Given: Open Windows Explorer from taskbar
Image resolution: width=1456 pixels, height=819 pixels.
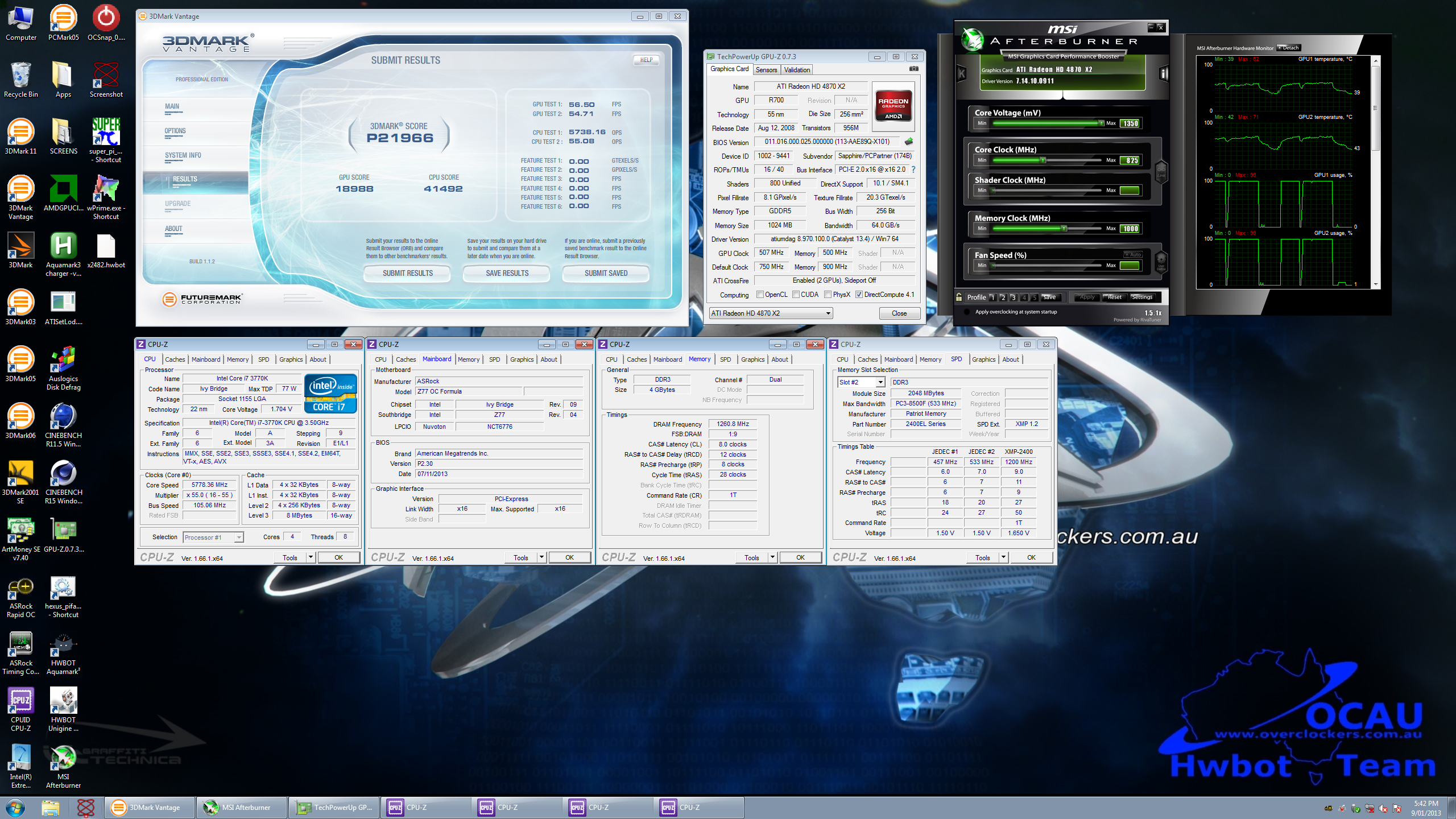Looking at the screenshot, I should pos(50,807).
